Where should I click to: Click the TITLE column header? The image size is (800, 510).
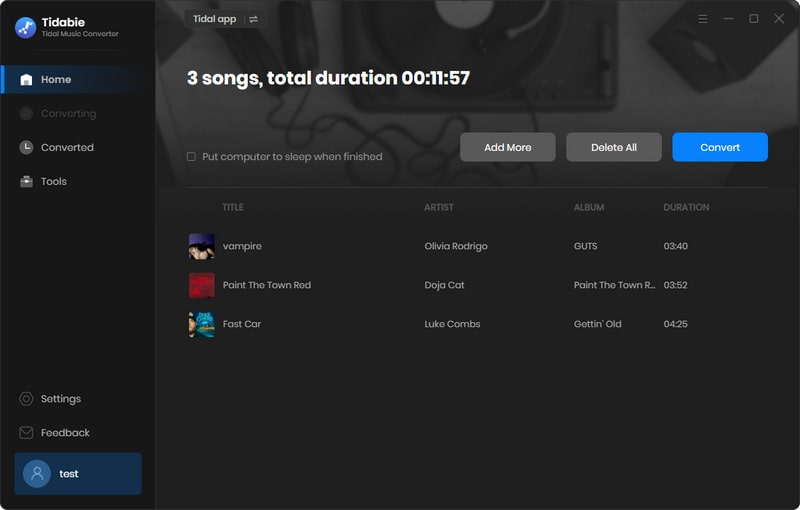click(233, 208)
